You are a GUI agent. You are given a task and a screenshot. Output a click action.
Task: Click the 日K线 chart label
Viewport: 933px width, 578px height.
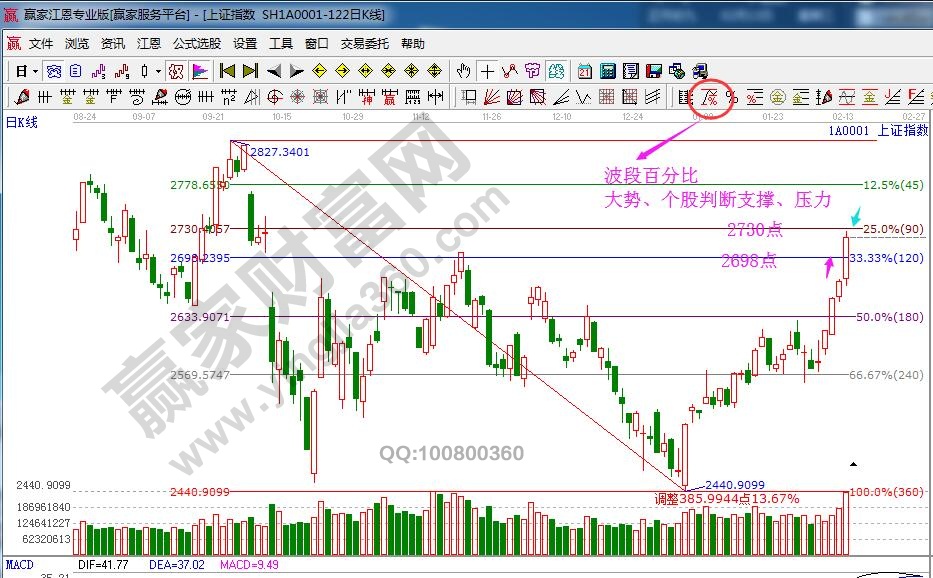[22, 122]
